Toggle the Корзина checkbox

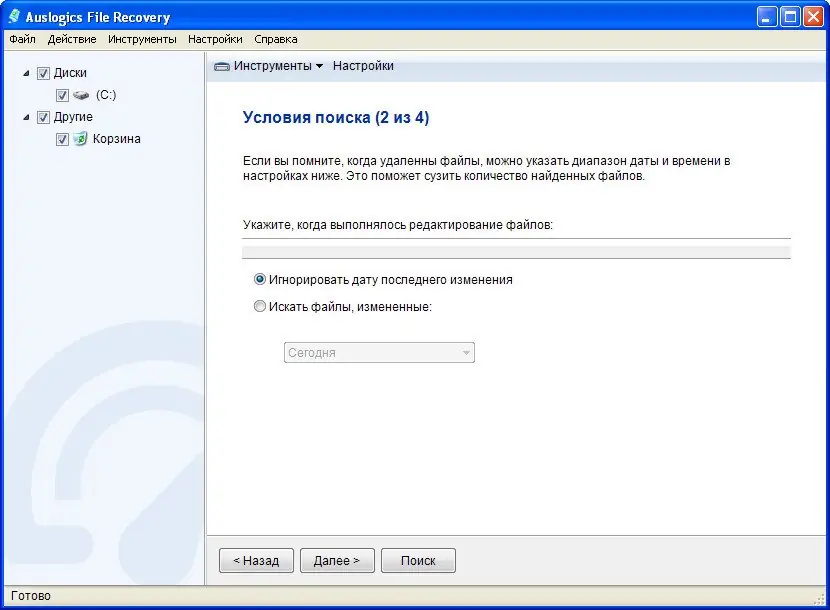point(62,139)
